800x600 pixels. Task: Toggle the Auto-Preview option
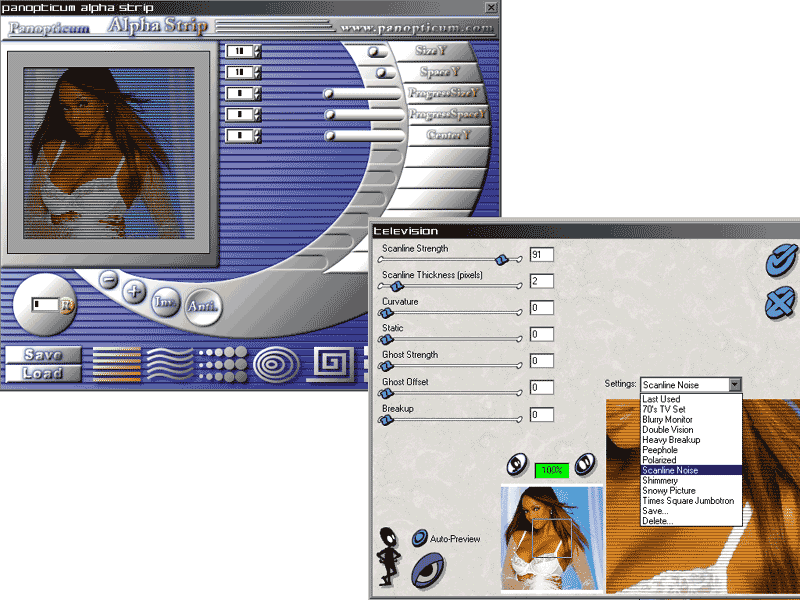pyautogui.click(x=419, y=538)
